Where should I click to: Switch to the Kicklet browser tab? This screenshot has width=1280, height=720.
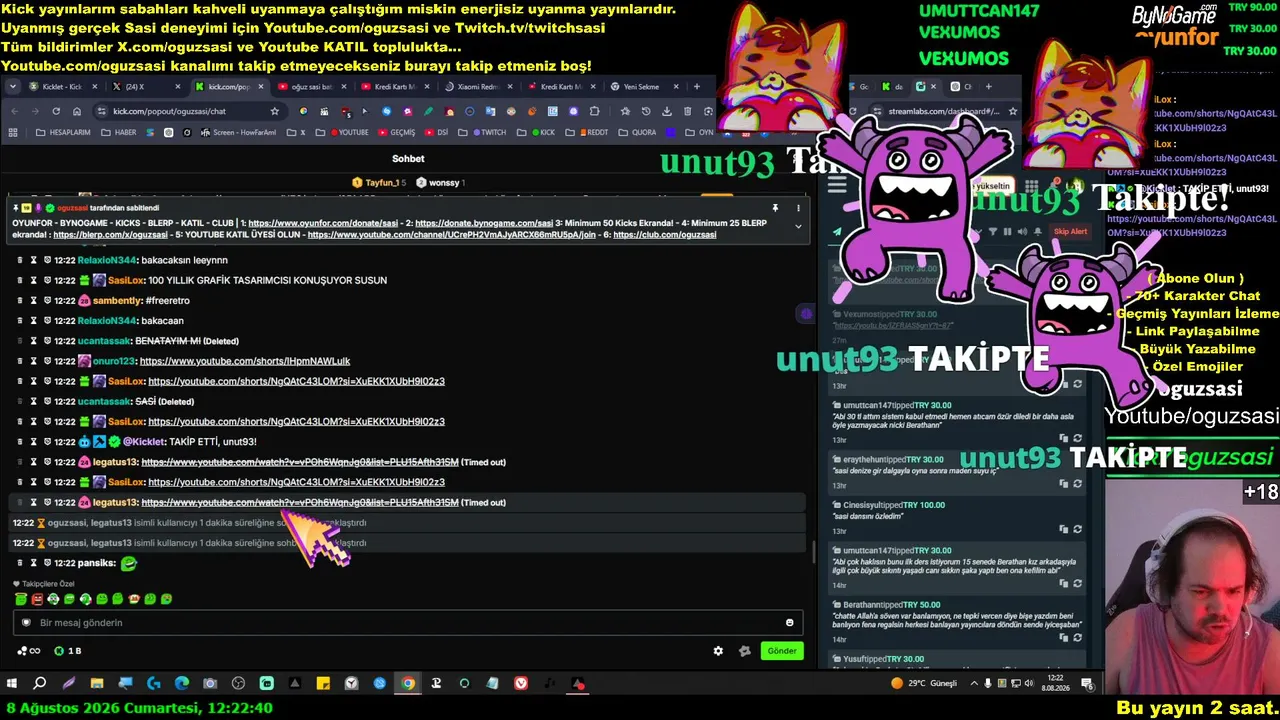(x=63, y=87)
